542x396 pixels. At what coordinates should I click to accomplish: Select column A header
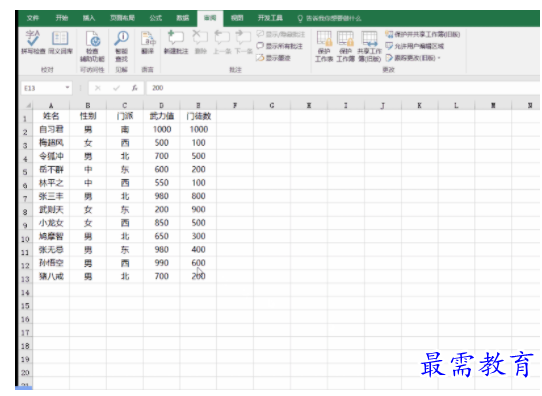tap(51, 105)
